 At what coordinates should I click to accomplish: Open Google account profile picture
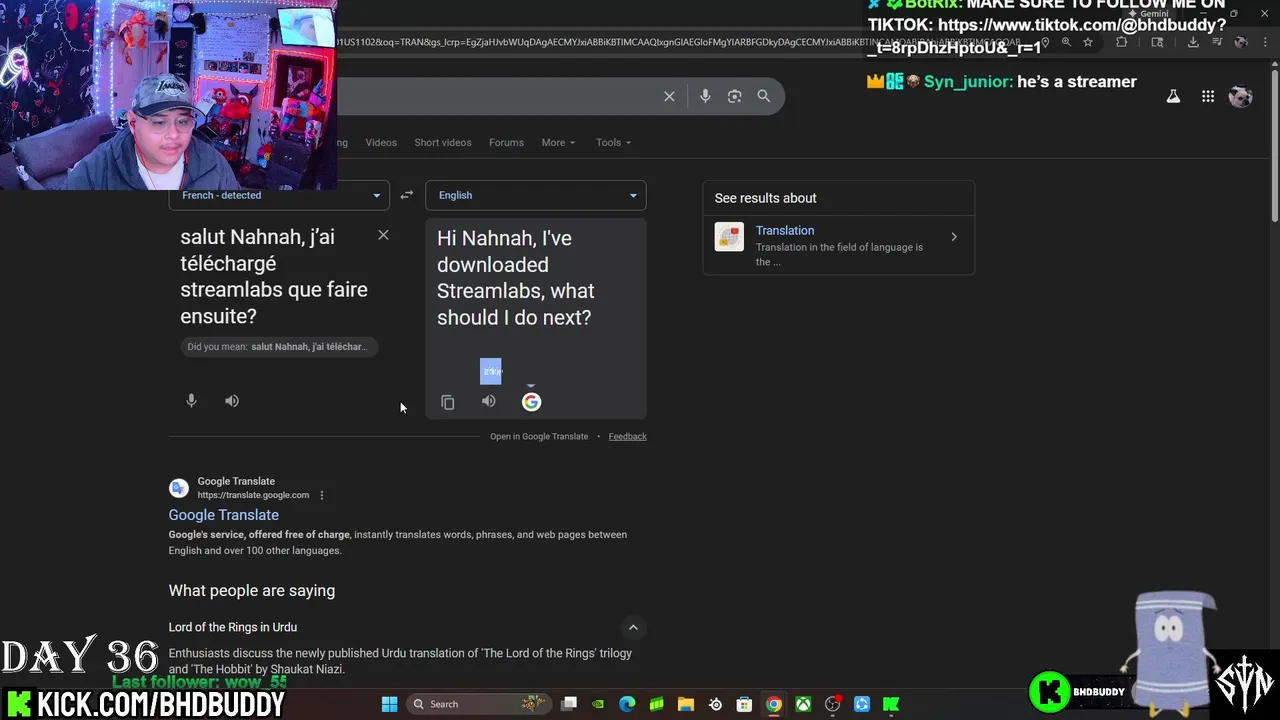pyautogui.click(x=1241, y=96)
